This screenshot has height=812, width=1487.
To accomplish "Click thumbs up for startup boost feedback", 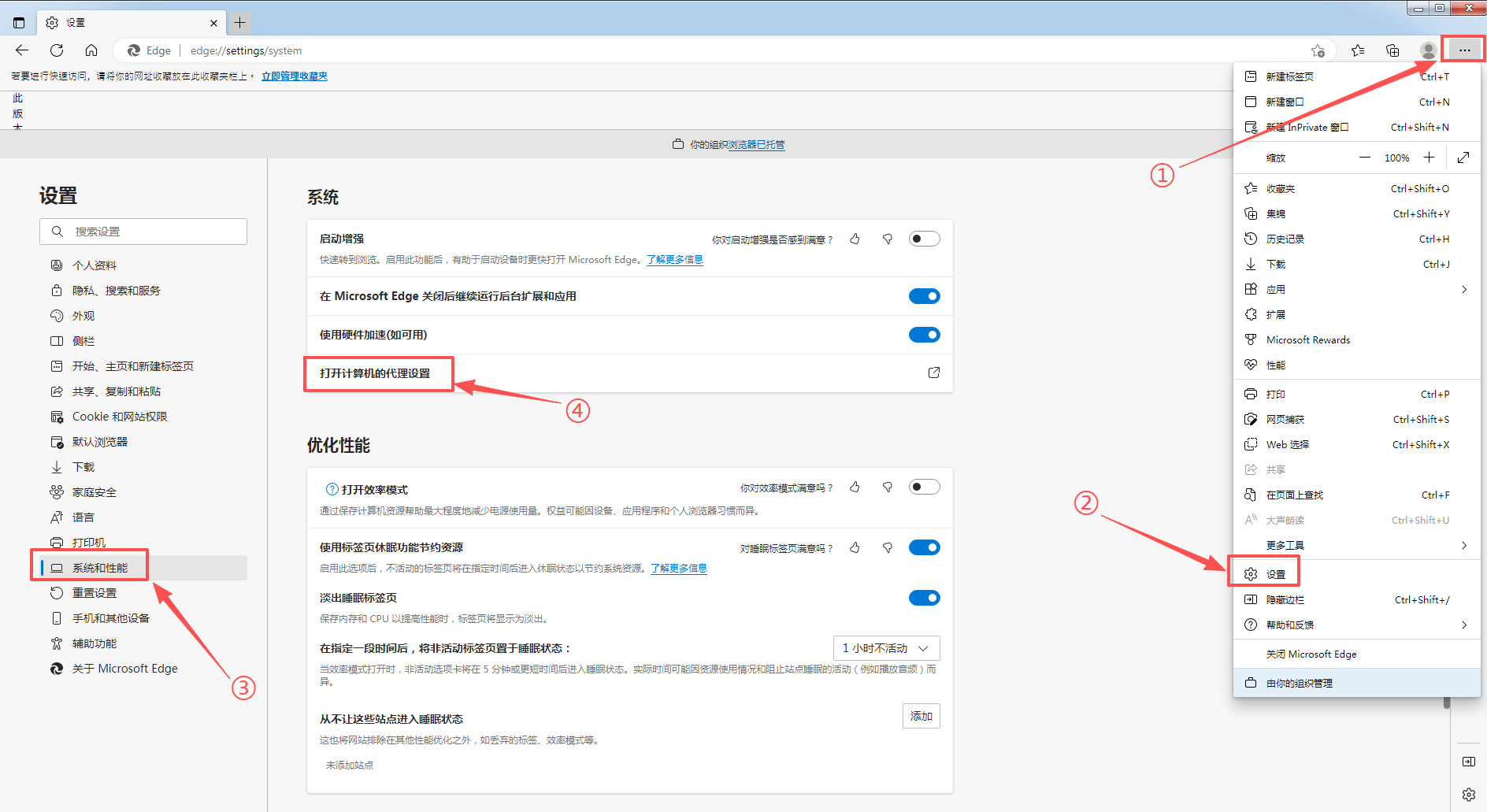I will pos(855,239).
